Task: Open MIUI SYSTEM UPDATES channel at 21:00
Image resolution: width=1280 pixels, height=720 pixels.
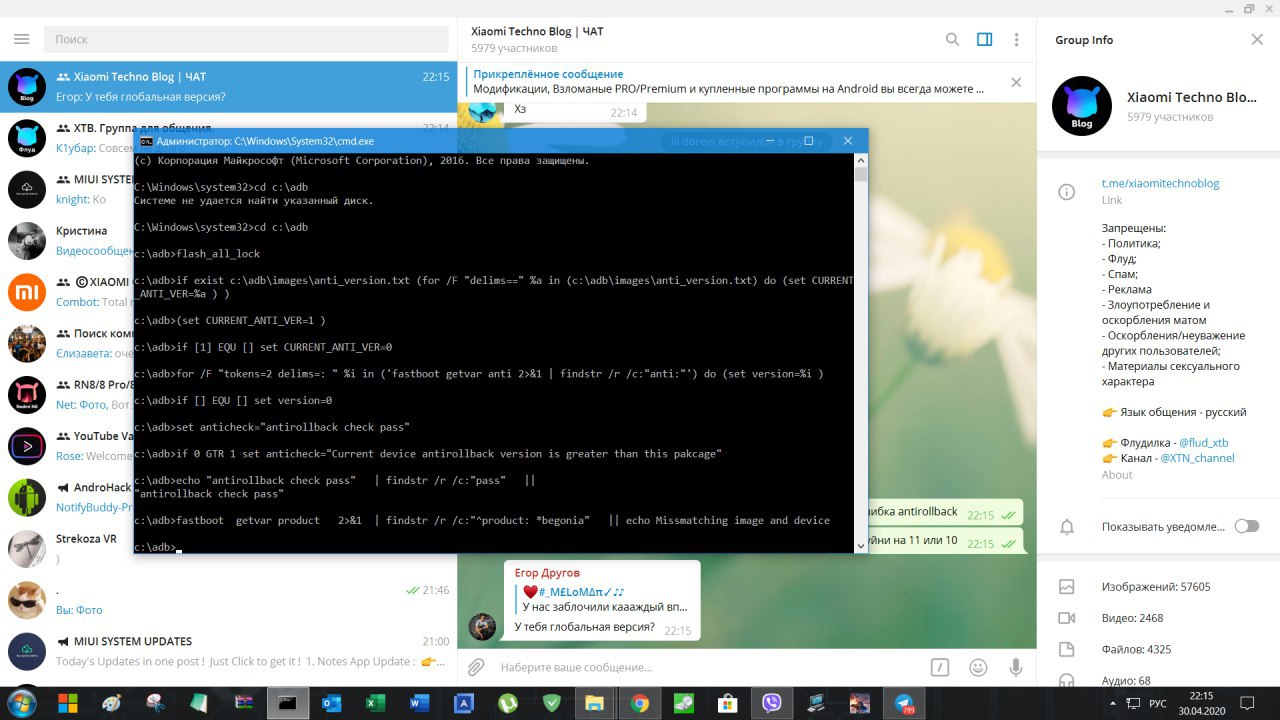Action: click(x=229, y=651)
